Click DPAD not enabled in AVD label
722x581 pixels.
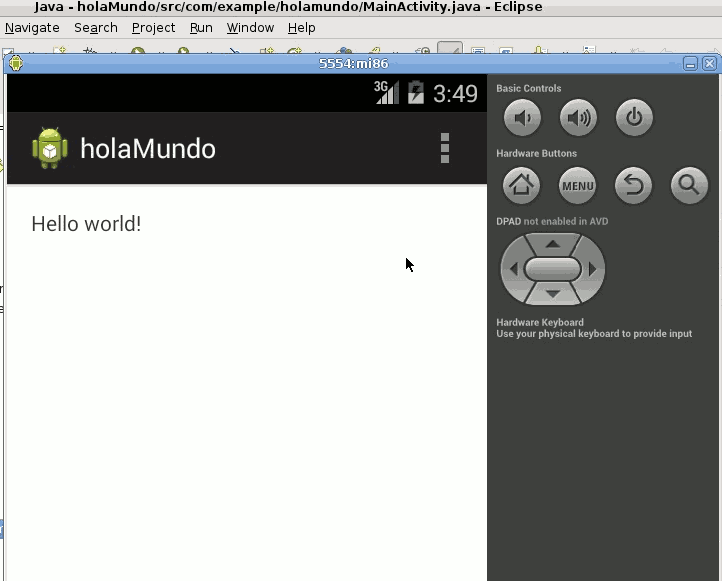point(552,221)
